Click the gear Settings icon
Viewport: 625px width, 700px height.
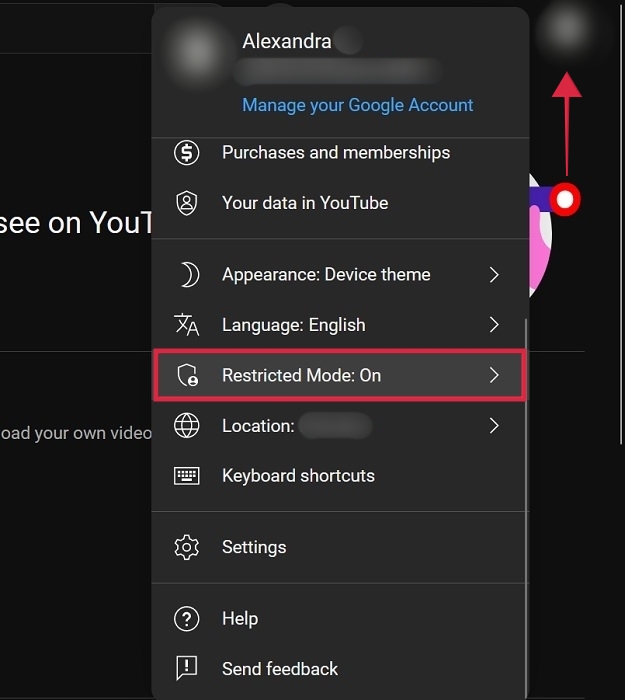pos(187,547)
